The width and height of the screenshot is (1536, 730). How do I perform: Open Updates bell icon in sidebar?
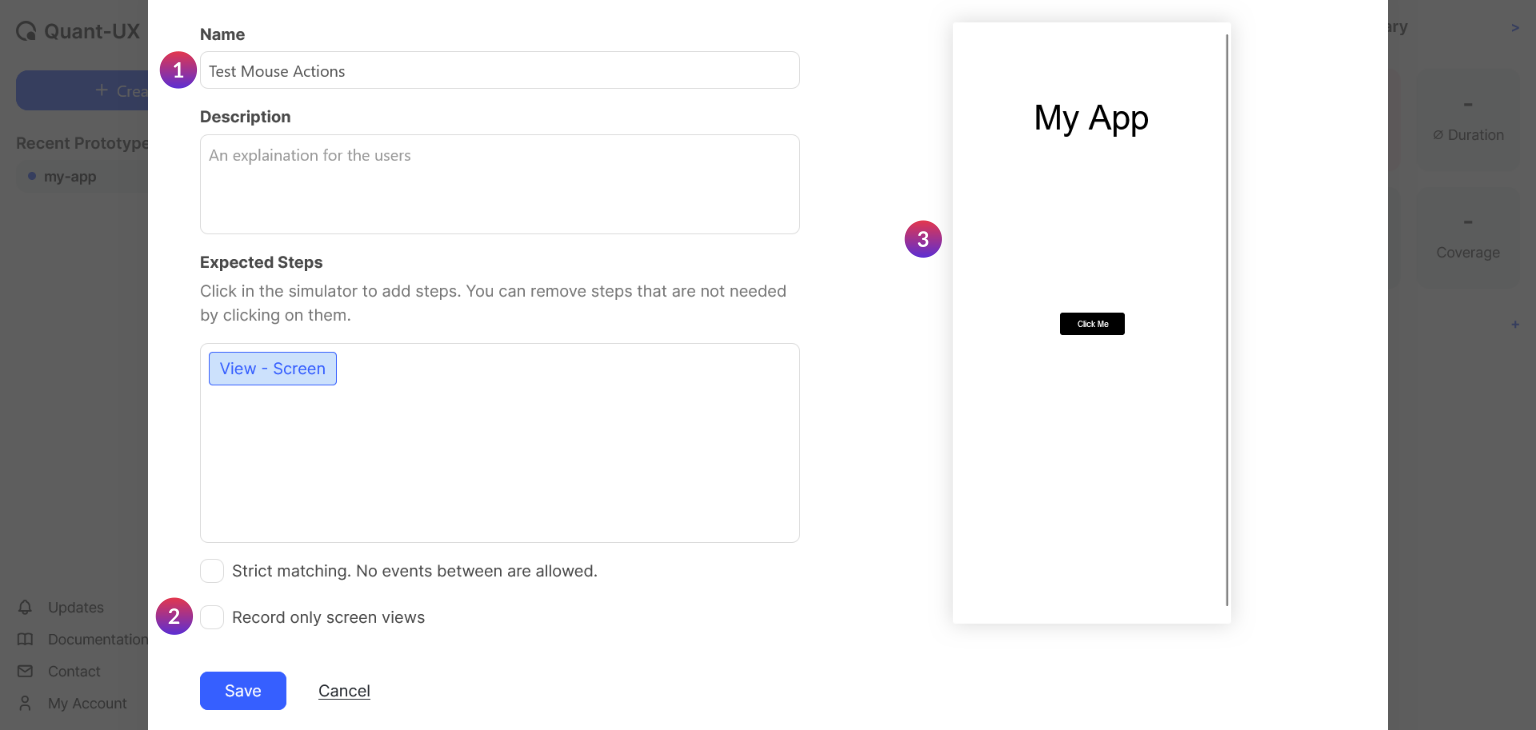coord(26,607)
